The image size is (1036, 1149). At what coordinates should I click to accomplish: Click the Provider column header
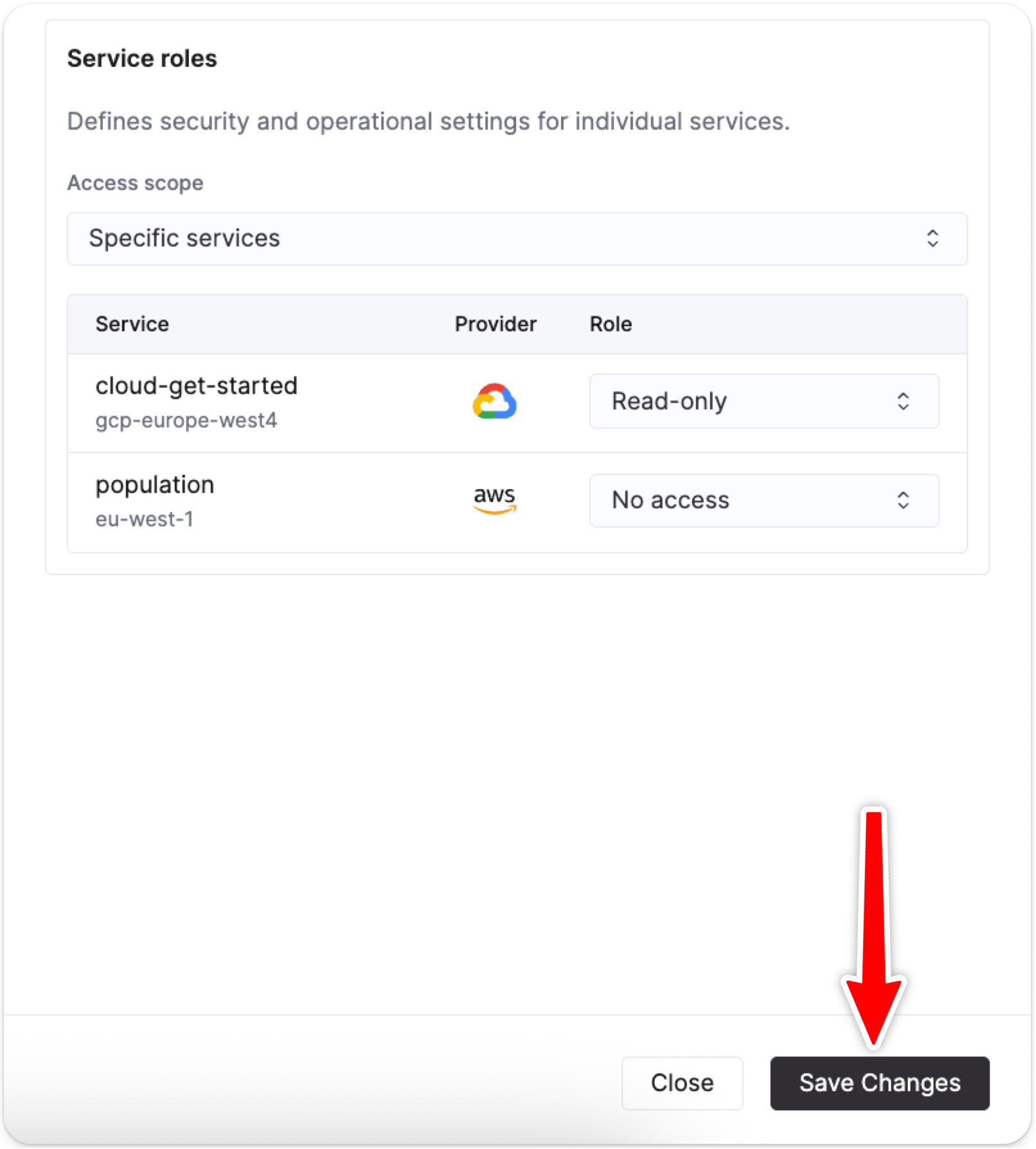tap(496, 324)
